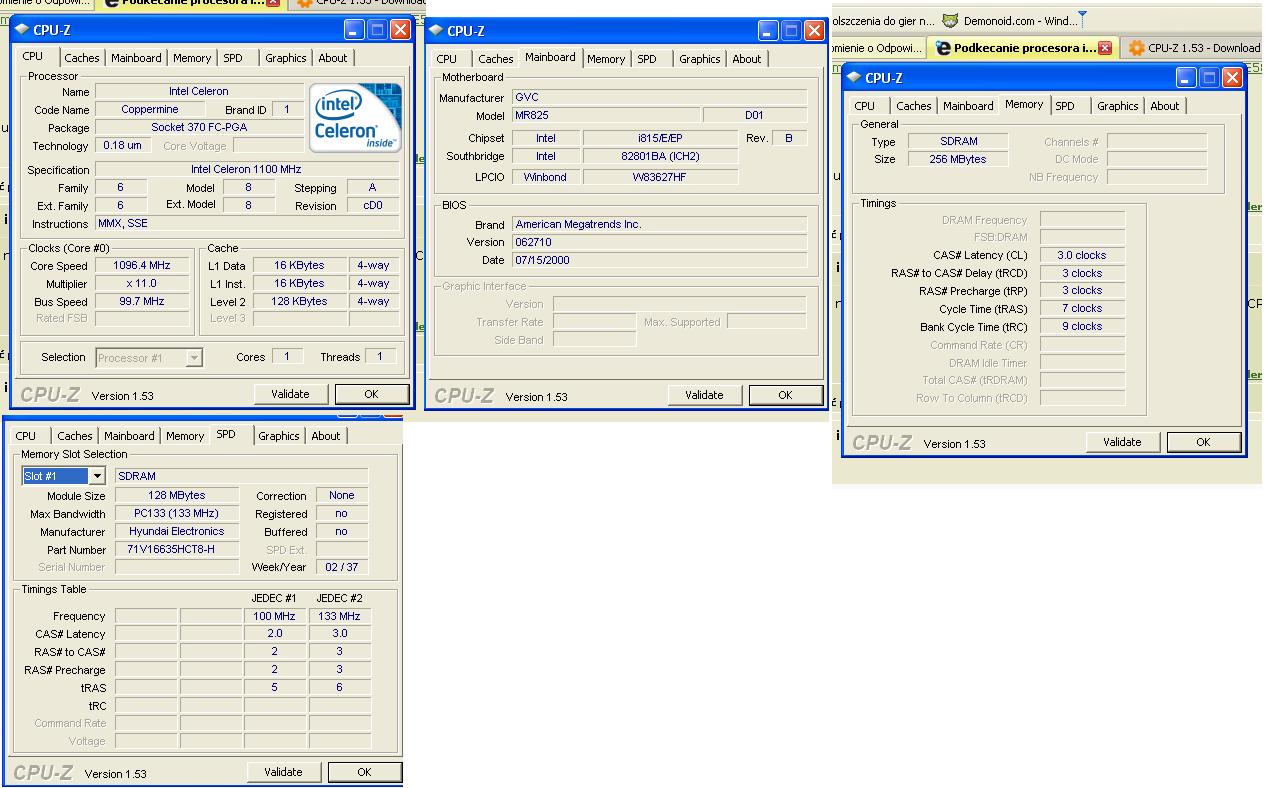Go to Caches tab in the SPD window
1270x788 pixels.
point(75,436)
